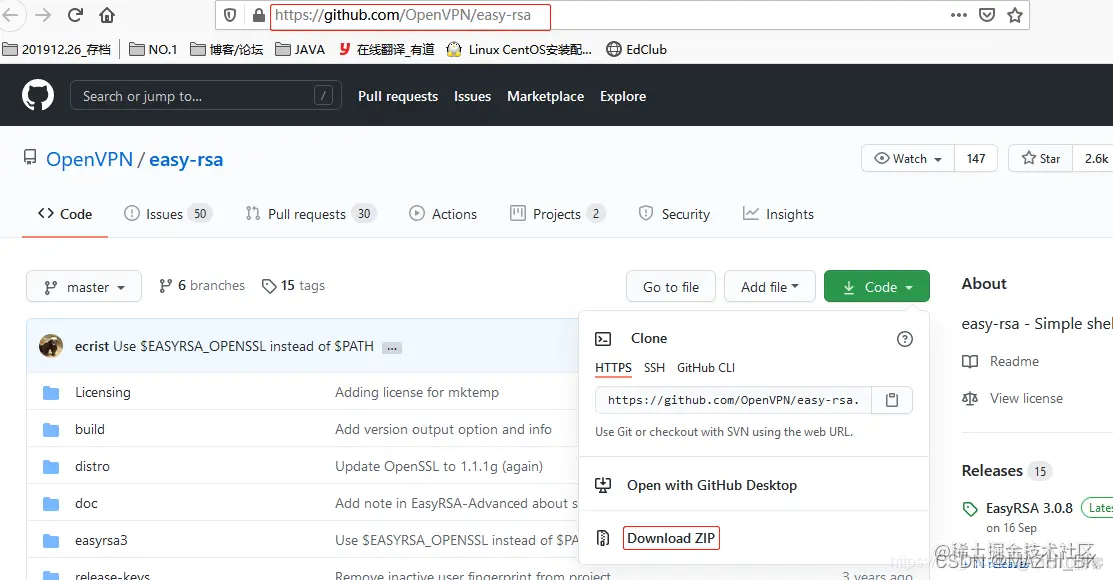Open the Releases heading link
1113x580 pixels.
tap(992, 471)
